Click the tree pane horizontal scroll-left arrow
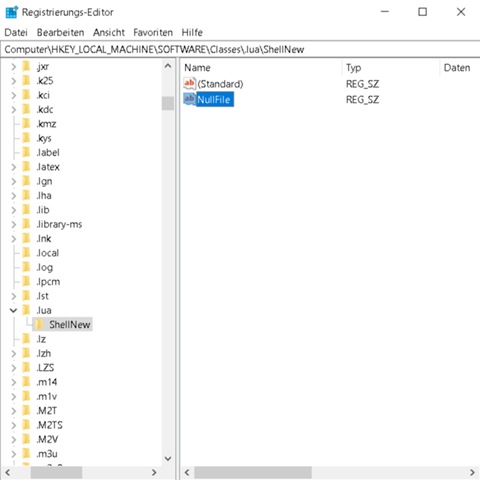Viewport: 480px width, 480px height. point(8,472)
